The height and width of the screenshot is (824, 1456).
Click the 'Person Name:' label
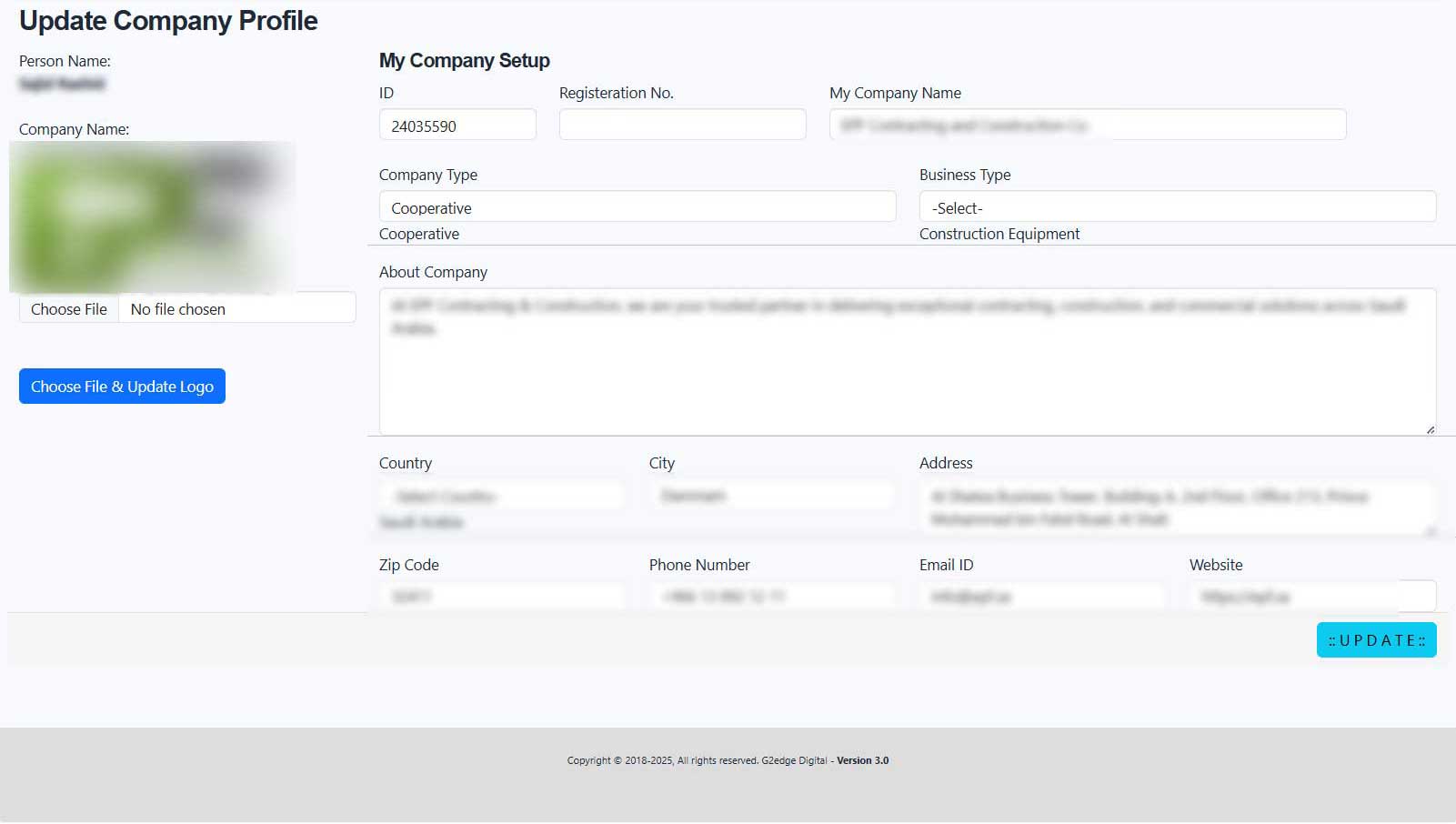(65, 61)
